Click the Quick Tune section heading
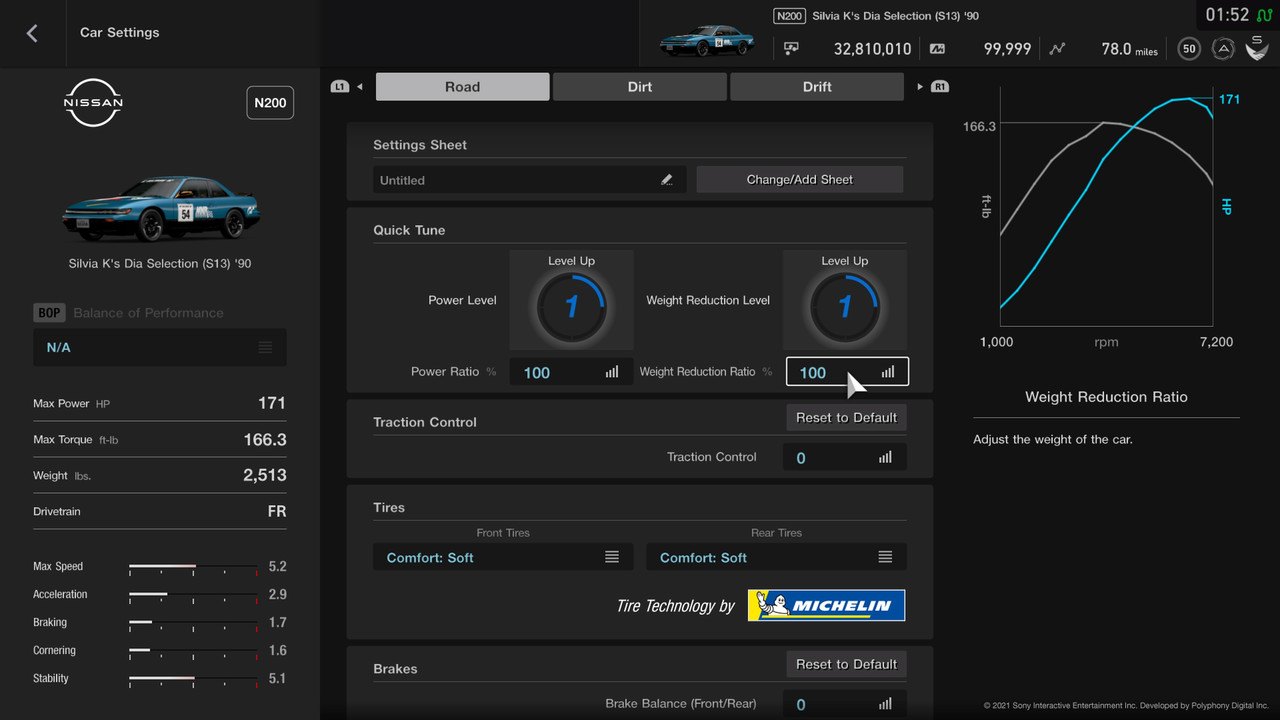 coord(409,230)
